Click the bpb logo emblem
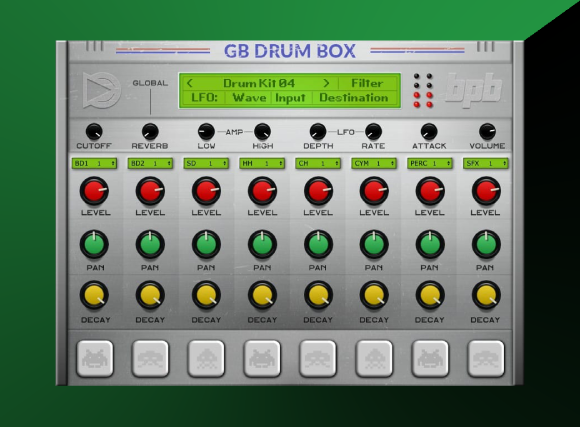 474,89
